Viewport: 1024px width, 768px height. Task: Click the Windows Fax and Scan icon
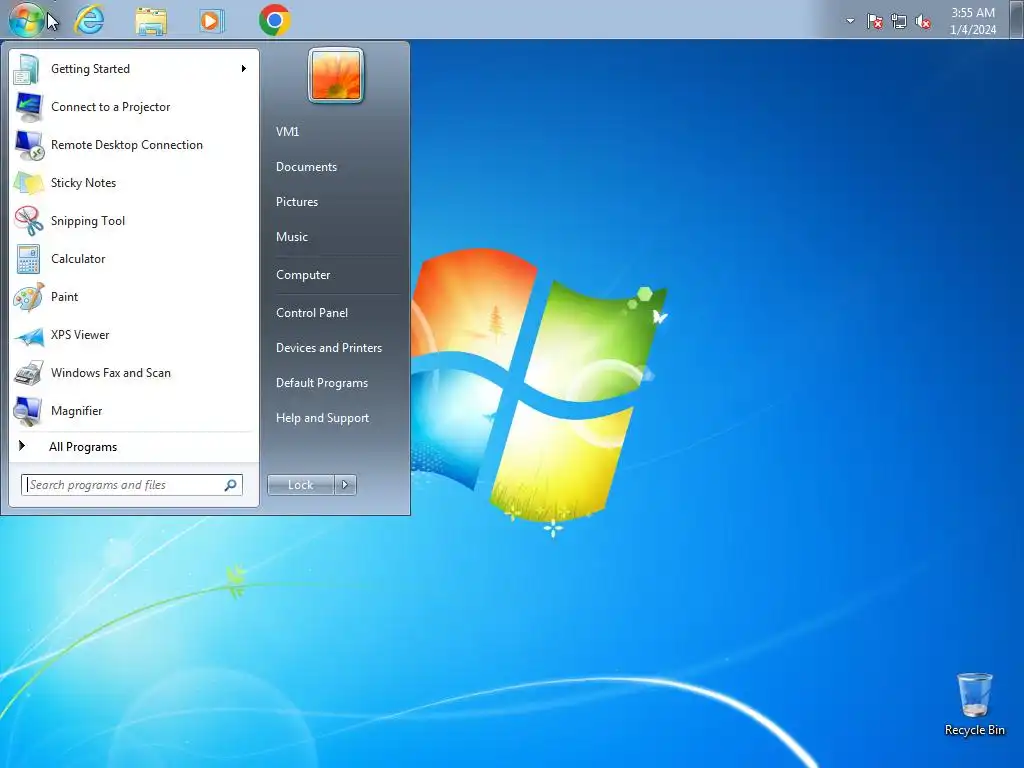pyautogui.click(x=29, y=373)
